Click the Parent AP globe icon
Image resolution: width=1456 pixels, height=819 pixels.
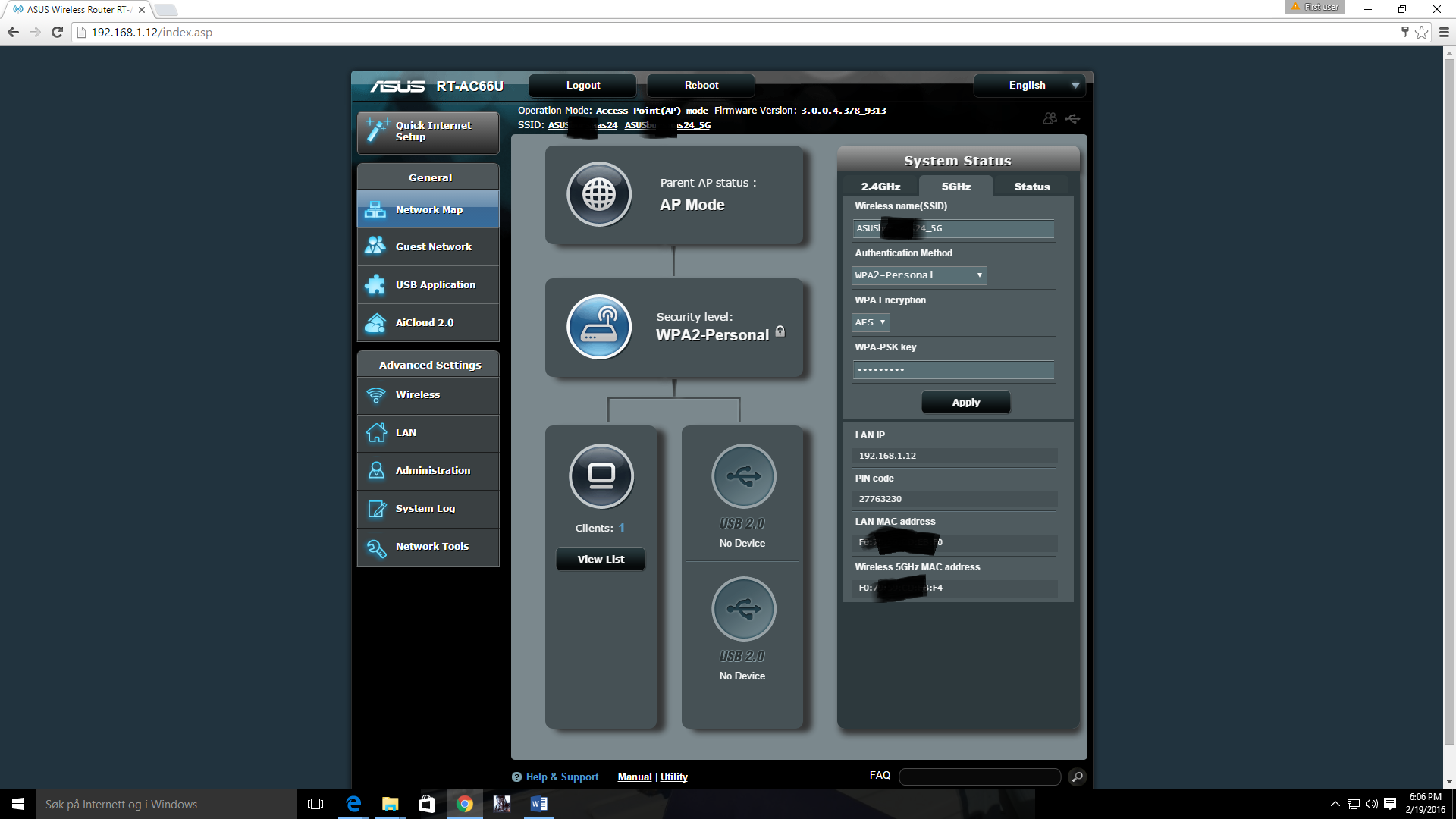(599, 194)
